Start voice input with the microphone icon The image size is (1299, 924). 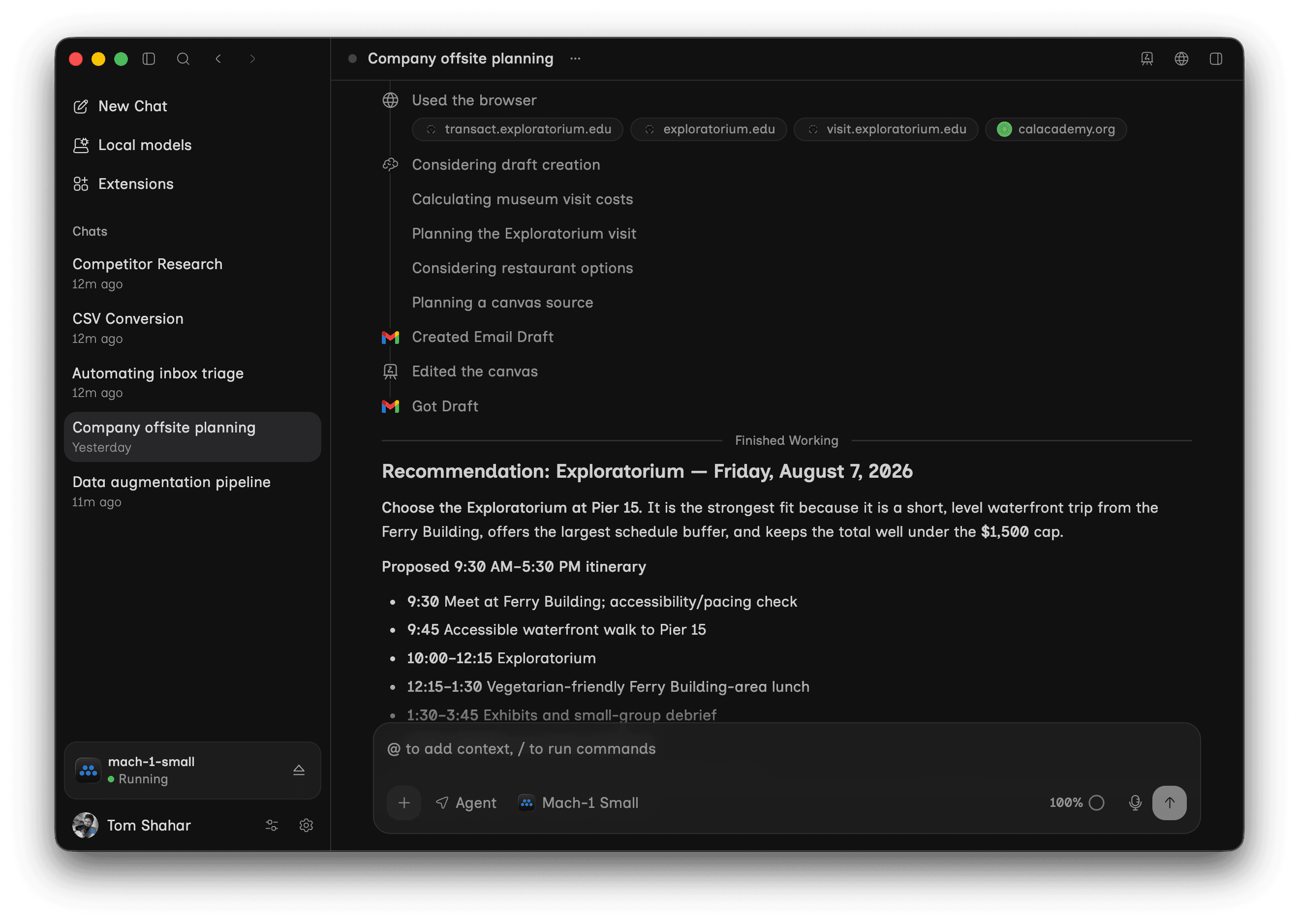pyautogui.click(x=1135, y=803)
